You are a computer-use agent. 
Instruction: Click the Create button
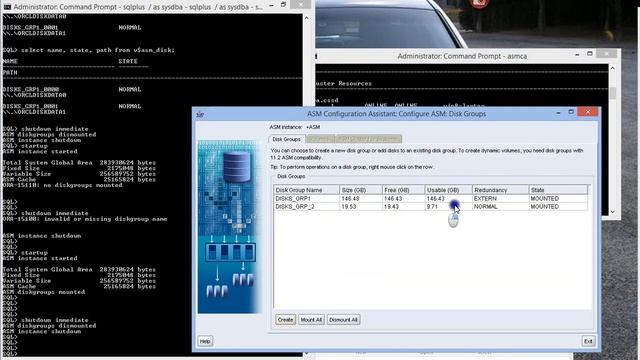pyautogui.click(x=285, y=320)
